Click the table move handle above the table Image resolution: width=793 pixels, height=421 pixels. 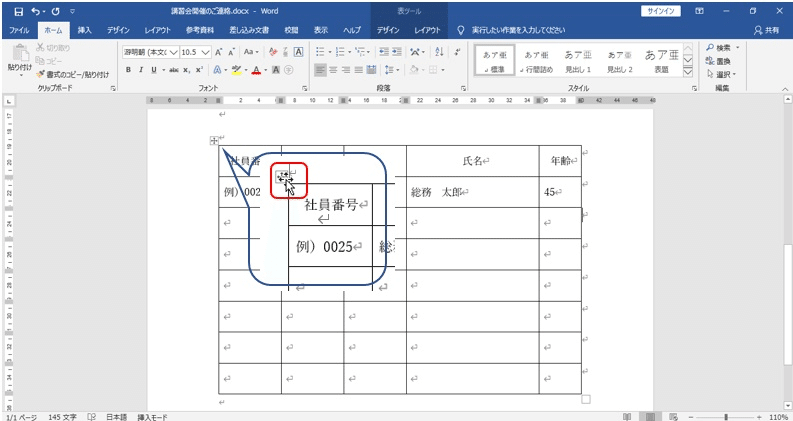(214, 141)
